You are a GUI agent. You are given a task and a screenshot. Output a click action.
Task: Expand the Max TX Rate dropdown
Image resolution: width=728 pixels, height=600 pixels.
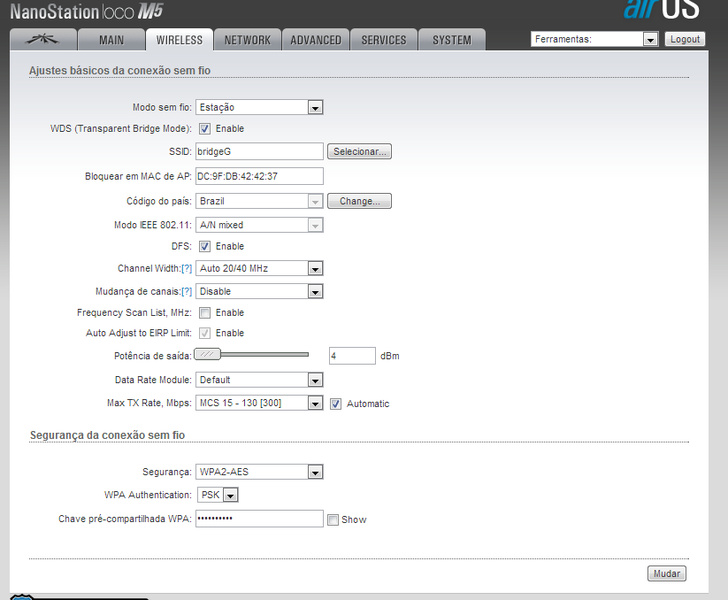click(259, 403)
